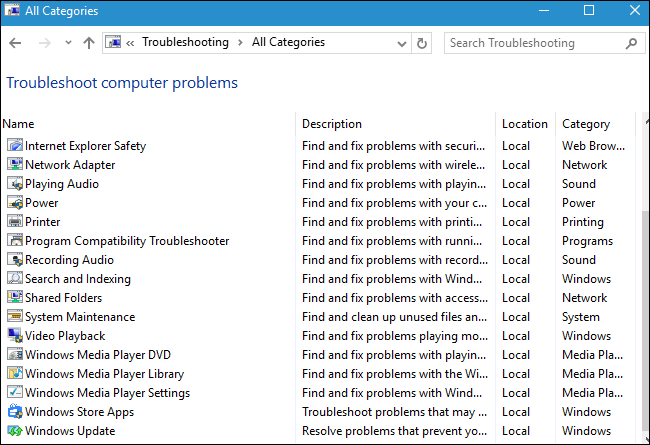This screenshot has height=445, width=650.
Task: Select Troubleshooting in the breadcrumb path
Action: pos(185,43)
